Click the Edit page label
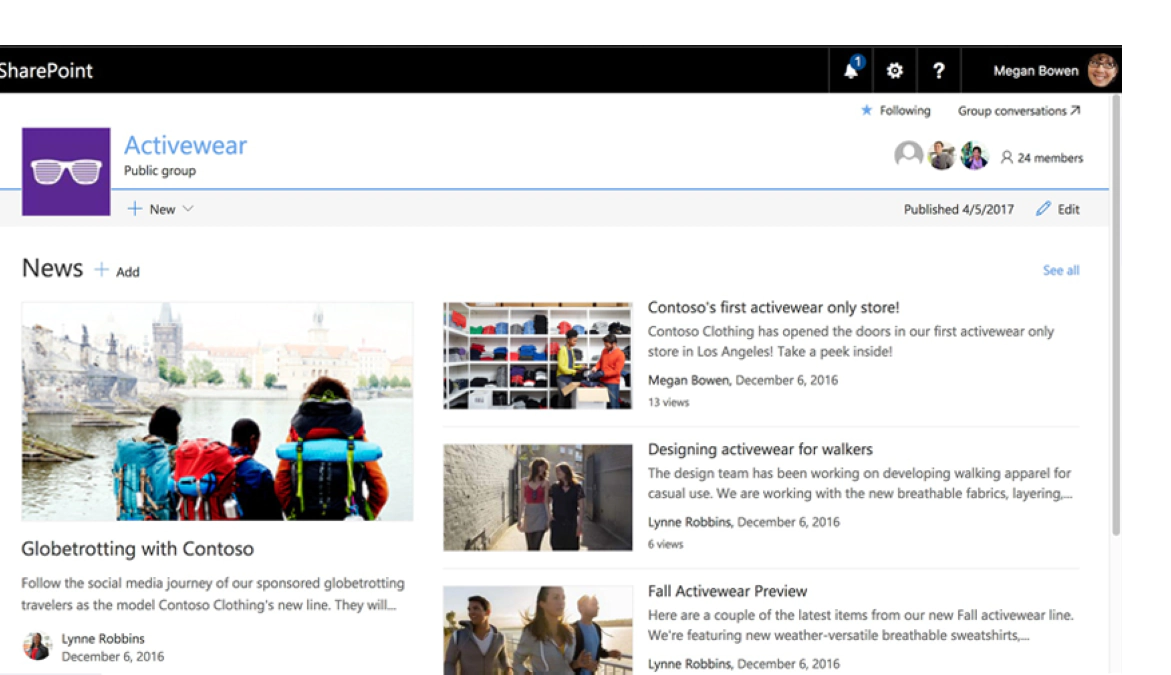Image resolution: width=1171 pixels, height=675 pixels. click(1069, 210)
